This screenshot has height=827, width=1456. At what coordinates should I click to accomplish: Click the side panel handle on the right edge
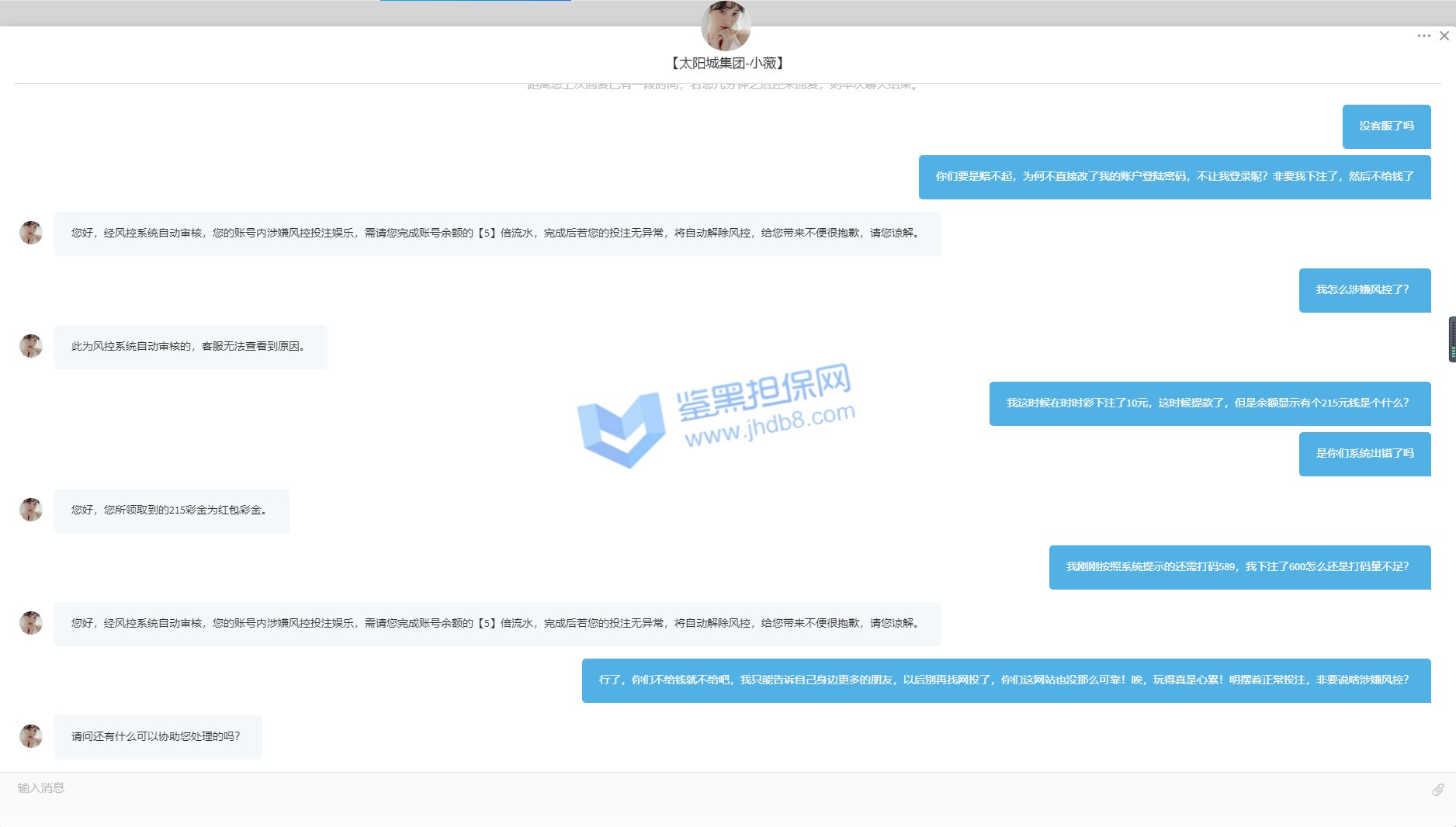[x=1451, y=339]
